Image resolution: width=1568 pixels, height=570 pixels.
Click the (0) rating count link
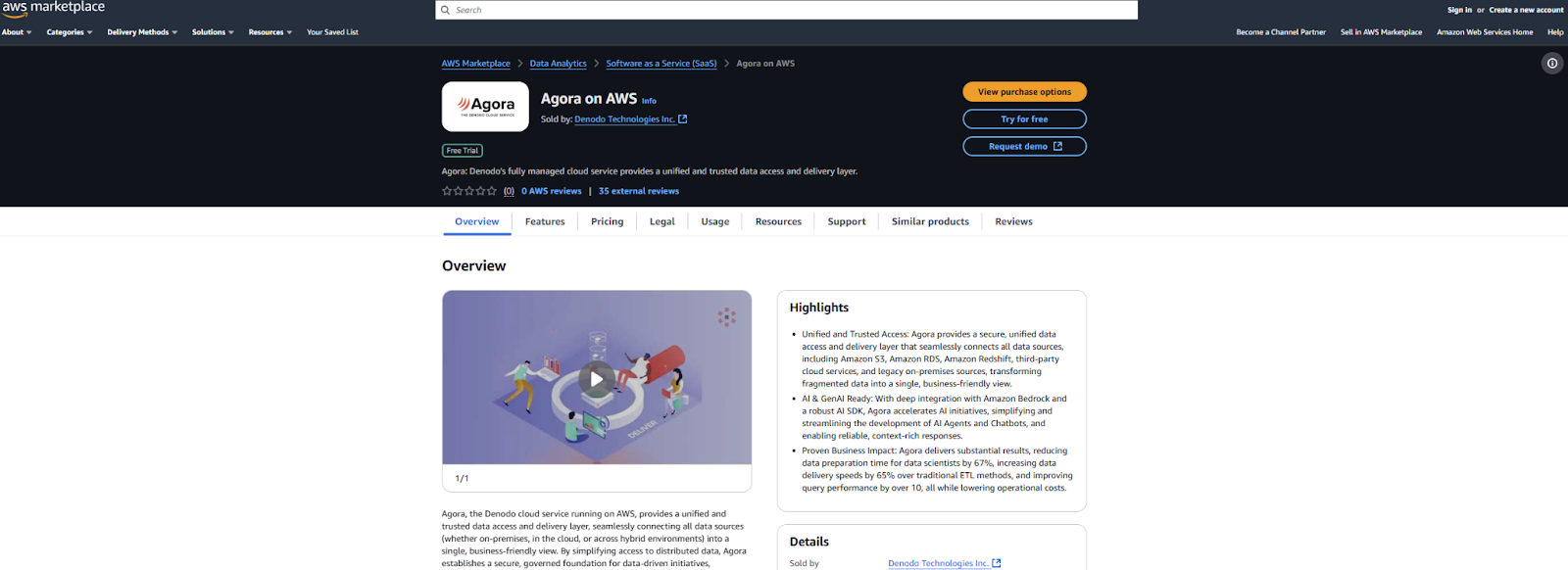coord(509,191)
